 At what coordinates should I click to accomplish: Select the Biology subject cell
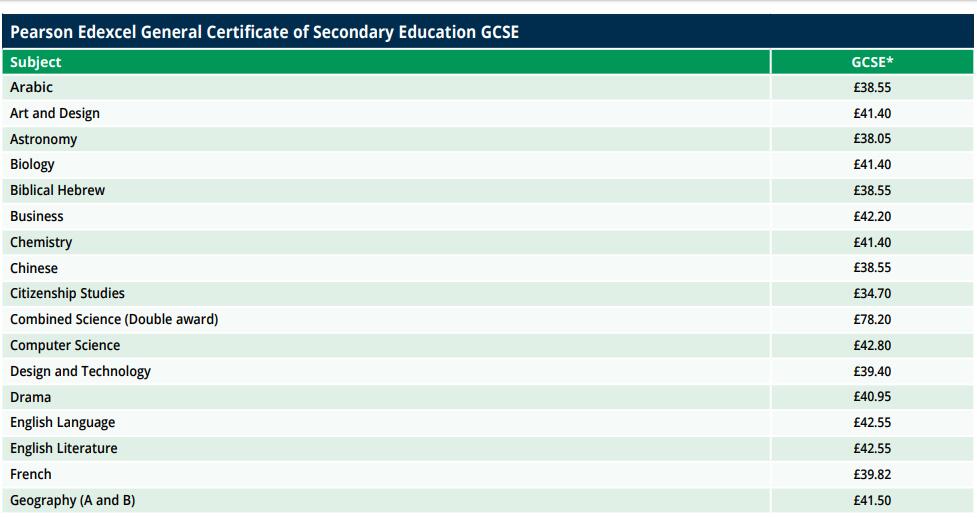pyautogui.click(x=386, y=165)
